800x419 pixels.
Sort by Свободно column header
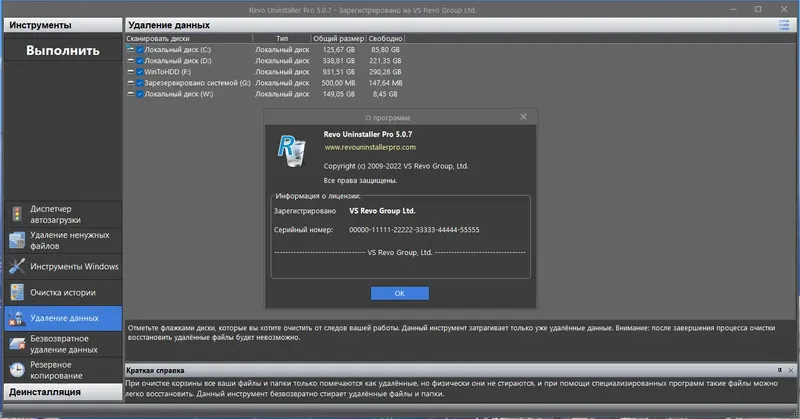click(x=385, y=38)
